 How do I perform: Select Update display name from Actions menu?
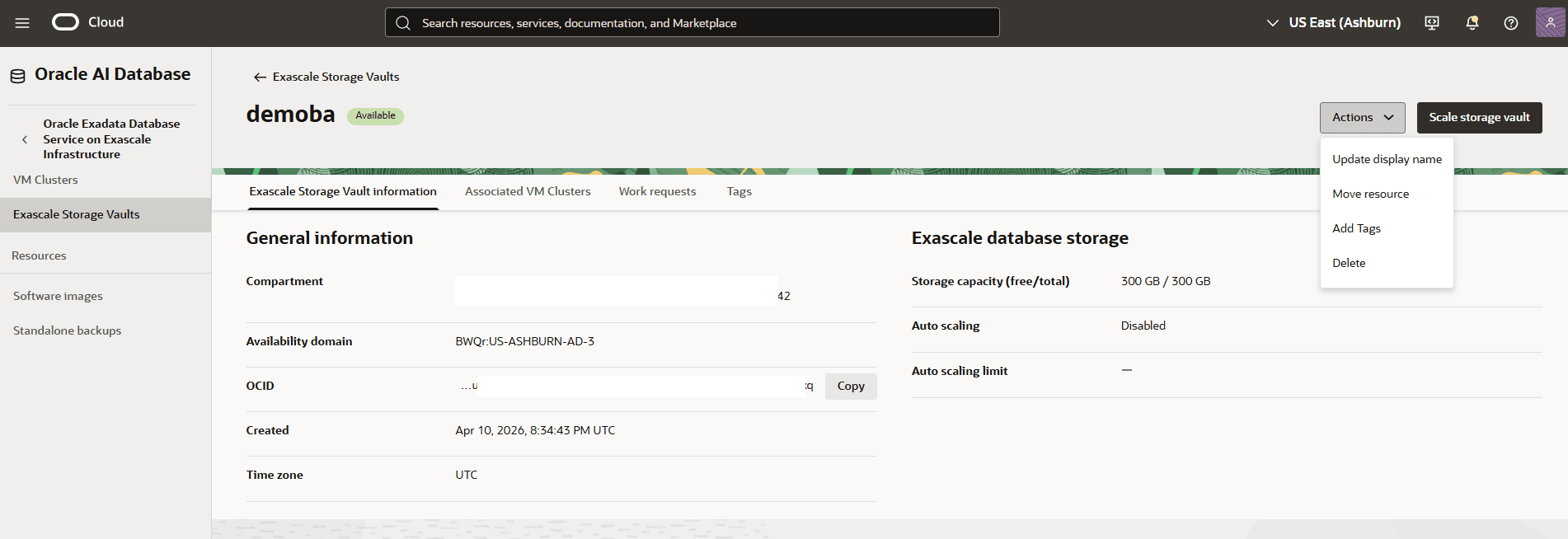click(x=1387, y=159)
